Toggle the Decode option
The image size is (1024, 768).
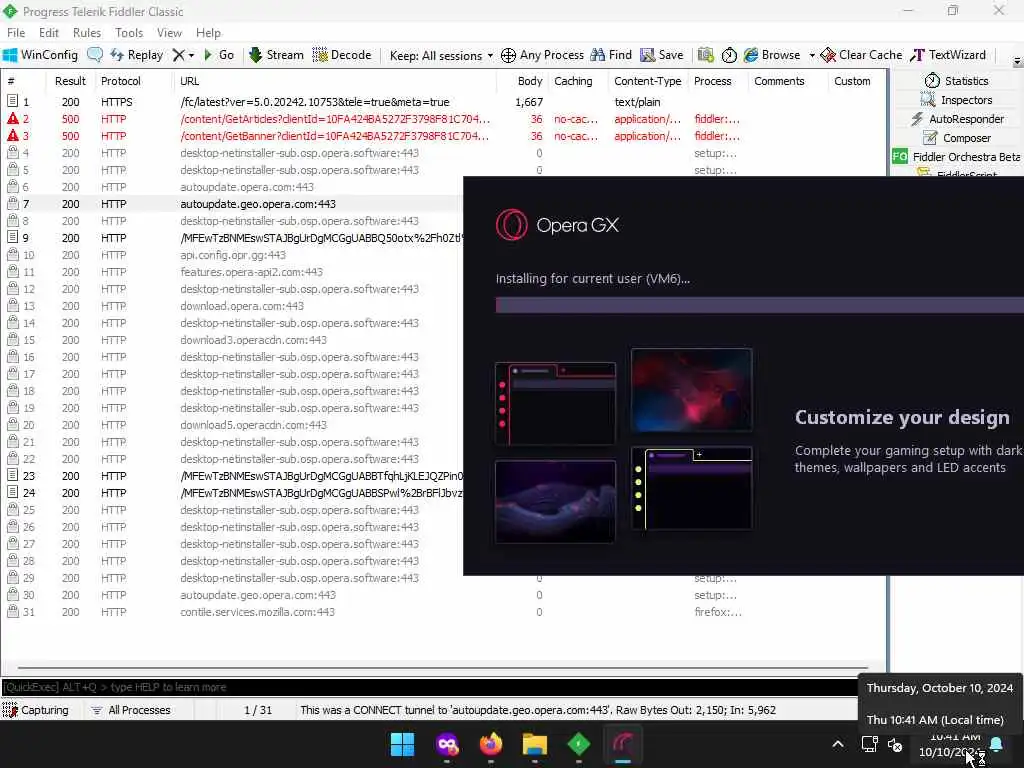(342, 55)
